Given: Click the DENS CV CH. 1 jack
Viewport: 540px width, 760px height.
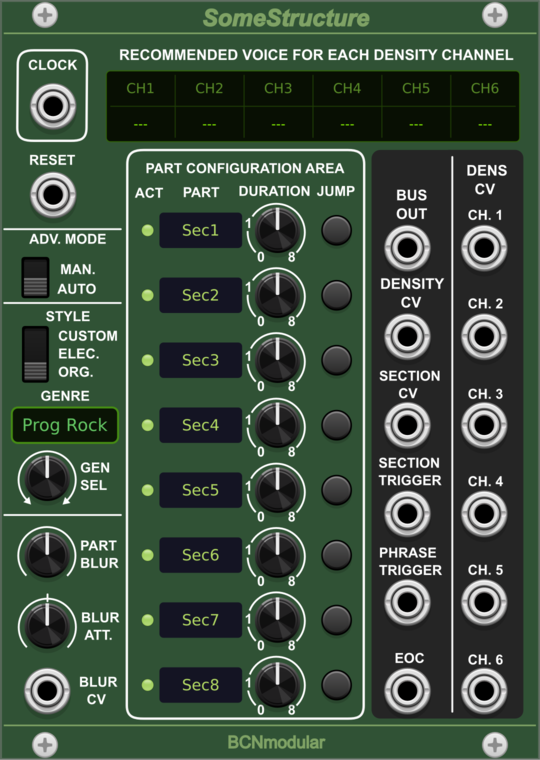Looking at the screenshot, I should click(x=484, y=248).
